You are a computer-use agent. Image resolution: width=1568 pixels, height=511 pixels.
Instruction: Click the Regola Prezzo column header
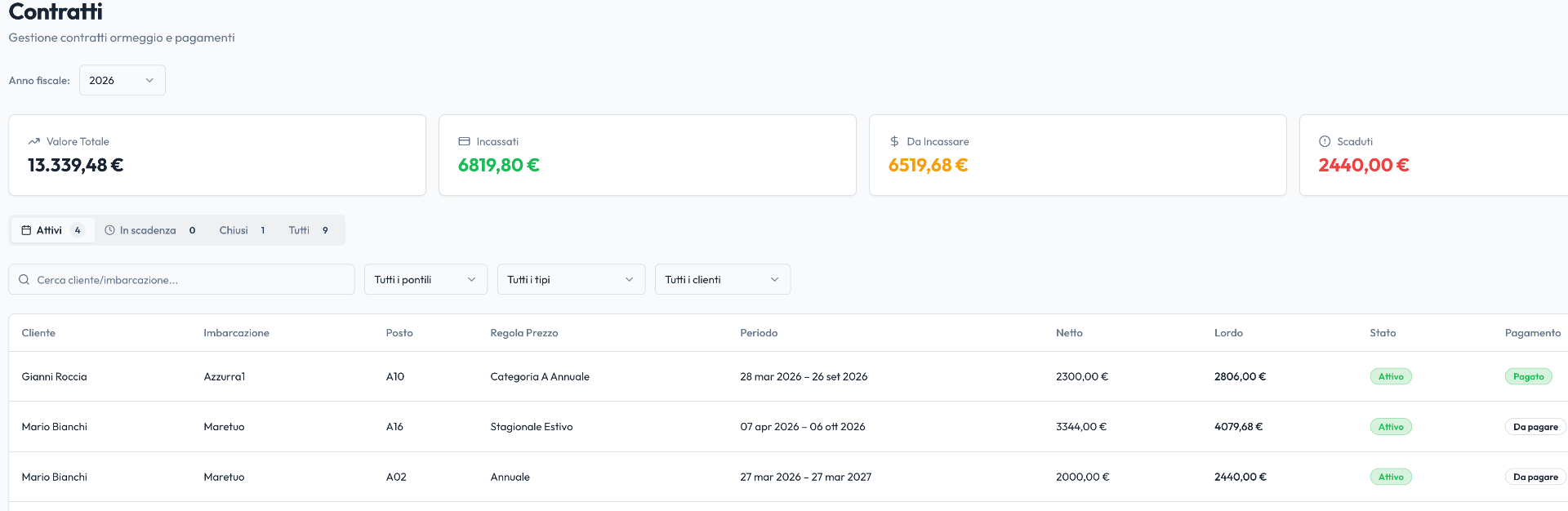point(524,333)
